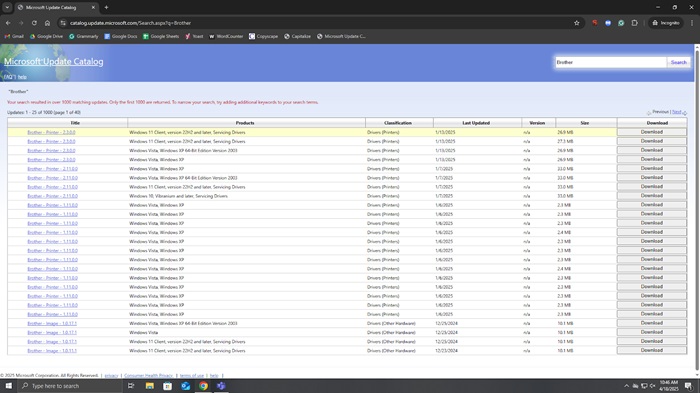Screen dimensions: 700x393
Task: Download the highlighted first Brother Printer 2.3.0.0 row
Action: coord(652,132)
